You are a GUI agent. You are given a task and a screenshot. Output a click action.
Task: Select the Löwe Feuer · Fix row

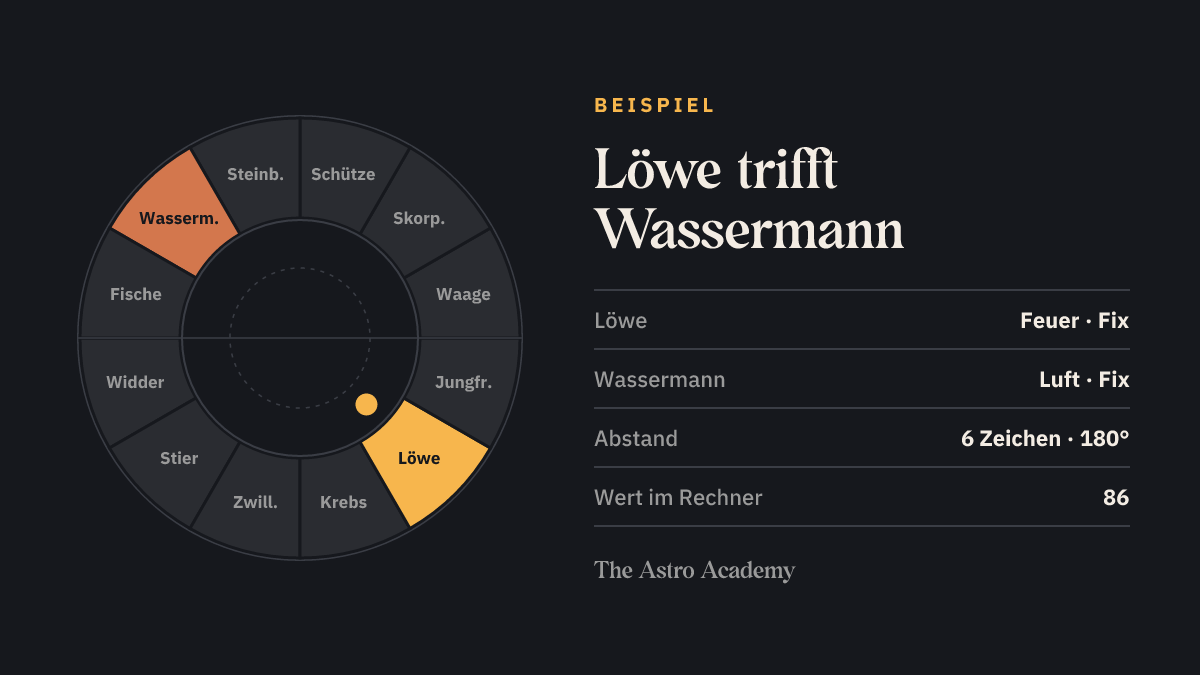(862, 320)
